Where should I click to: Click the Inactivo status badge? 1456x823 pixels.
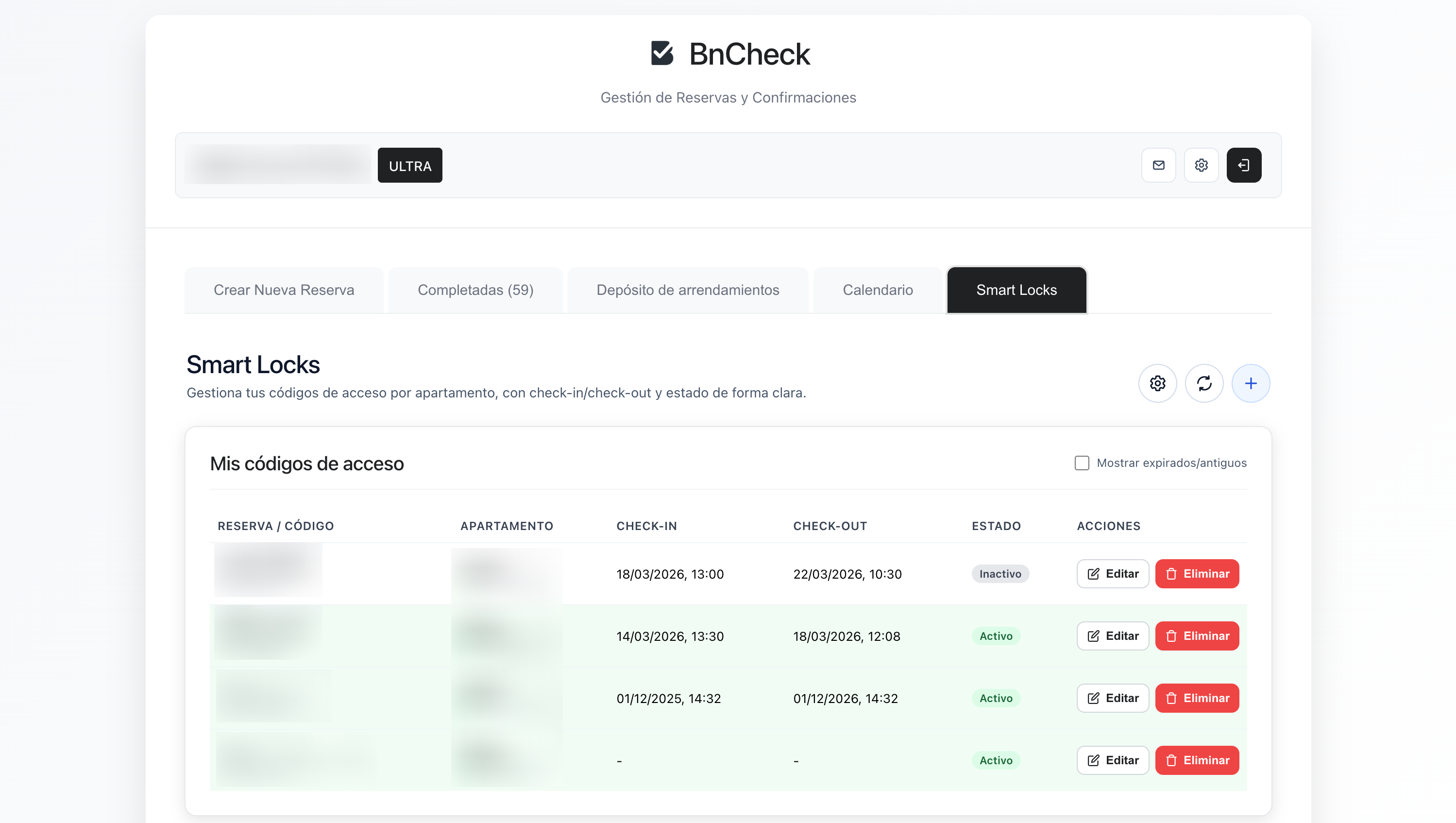point(1000,574)
